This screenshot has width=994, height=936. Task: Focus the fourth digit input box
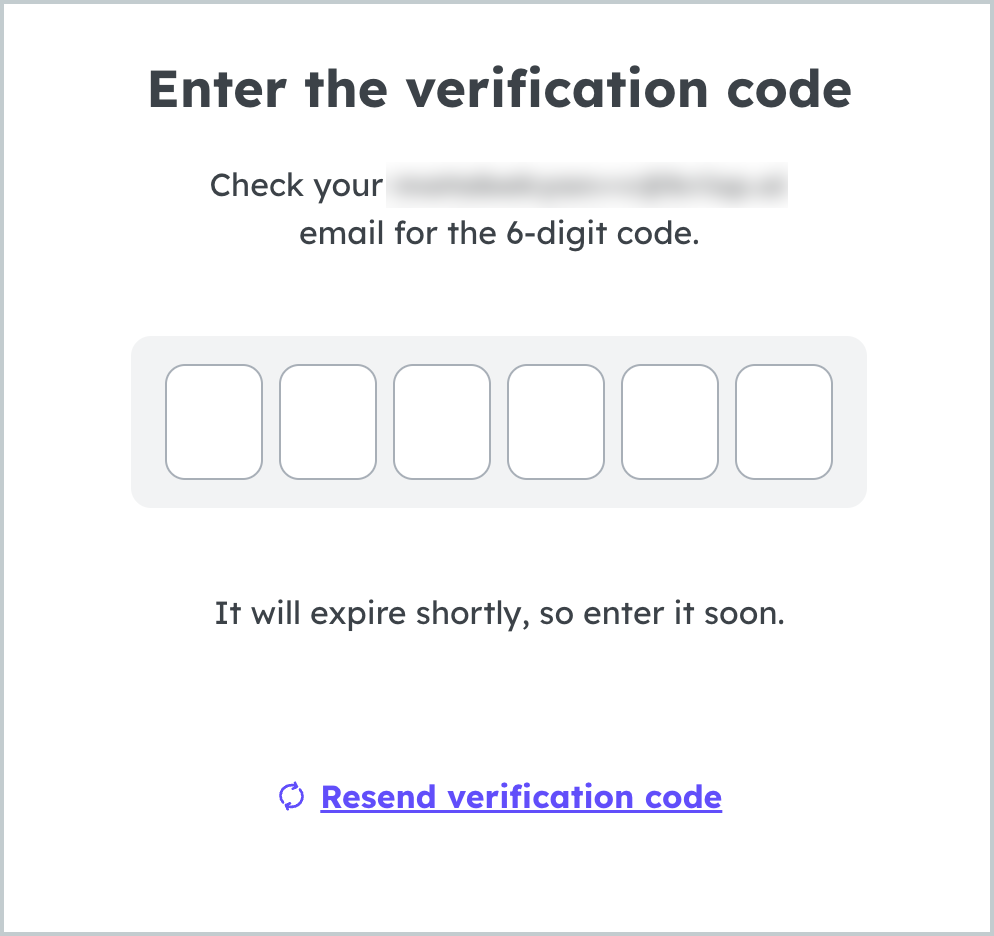coord(556,422)
